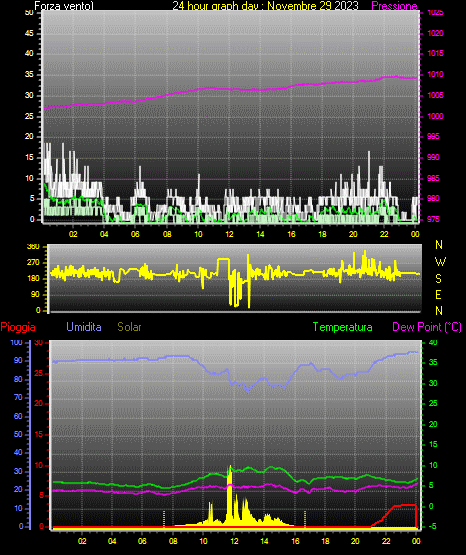
Task: Click the S compass direction letter
Action: (438, 279)
